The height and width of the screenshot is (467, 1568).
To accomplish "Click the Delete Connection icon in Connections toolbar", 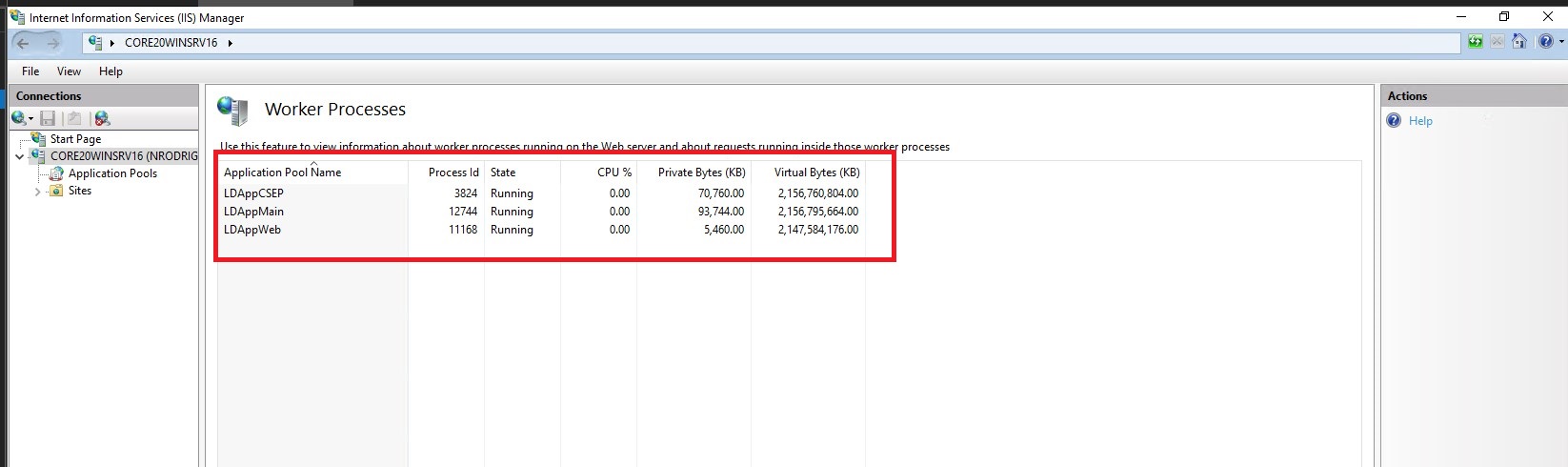I will [102, 118].
